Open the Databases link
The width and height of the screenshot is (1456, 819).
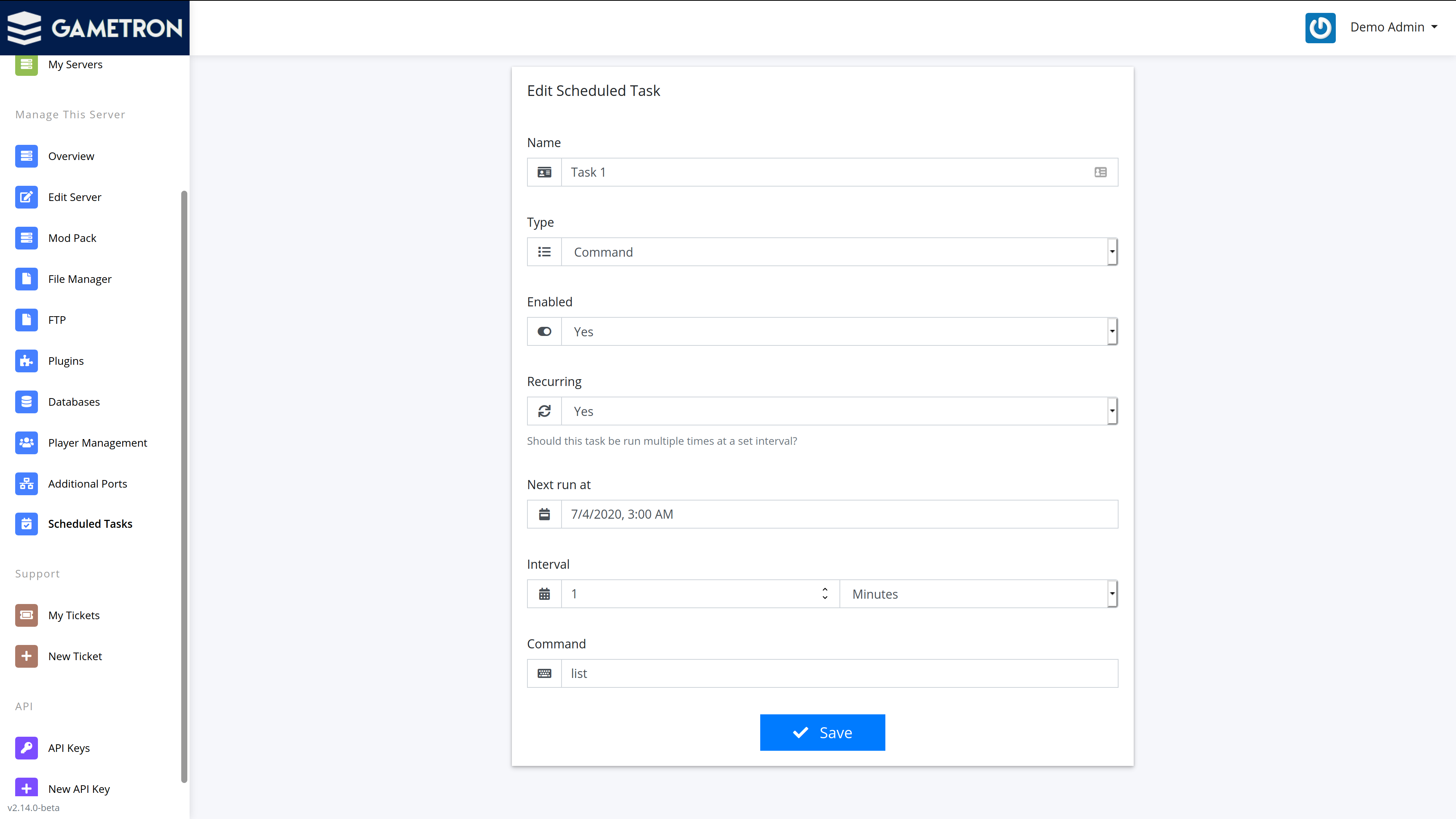coord(74,402)
